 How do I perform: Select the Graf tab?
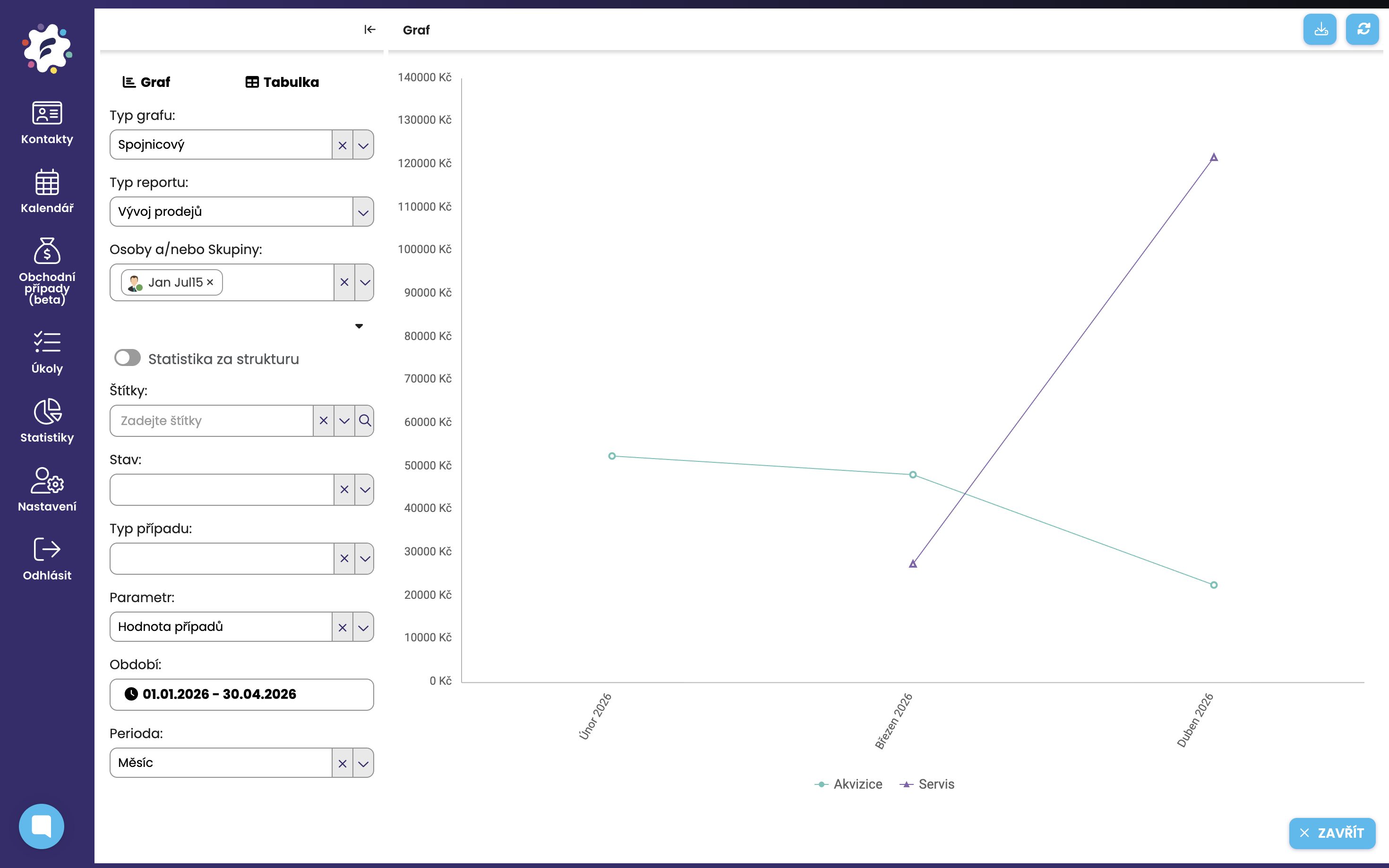146,82
